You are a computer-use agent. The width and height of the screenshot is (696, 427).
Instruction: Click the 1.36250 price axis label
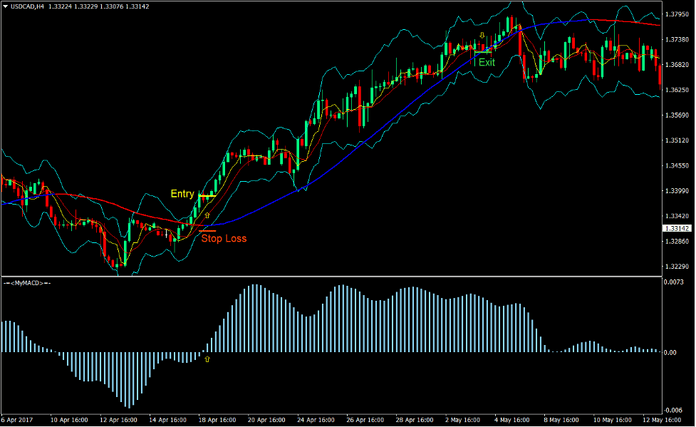point(676,90)
